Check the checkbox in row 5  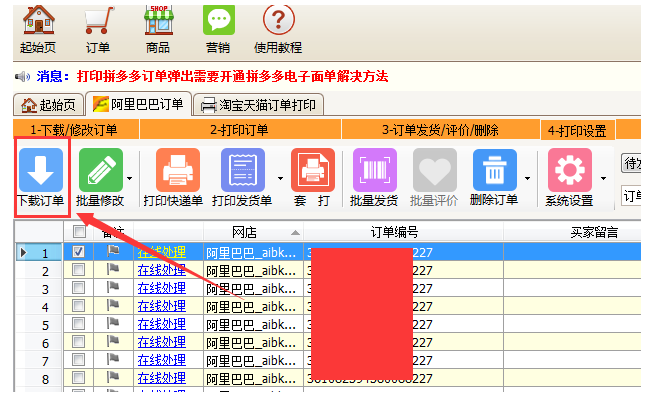pyautogui.click(x=78, y=324)
